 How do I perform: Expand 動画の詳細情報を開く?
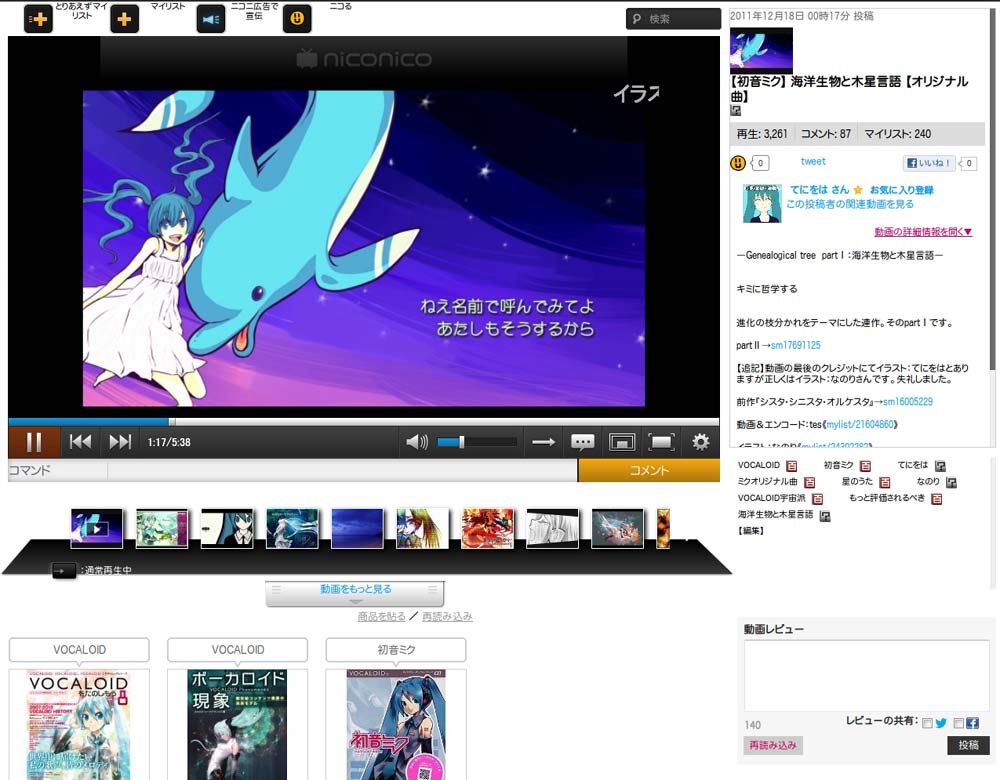pyautogui.click(x=923, y=232)
